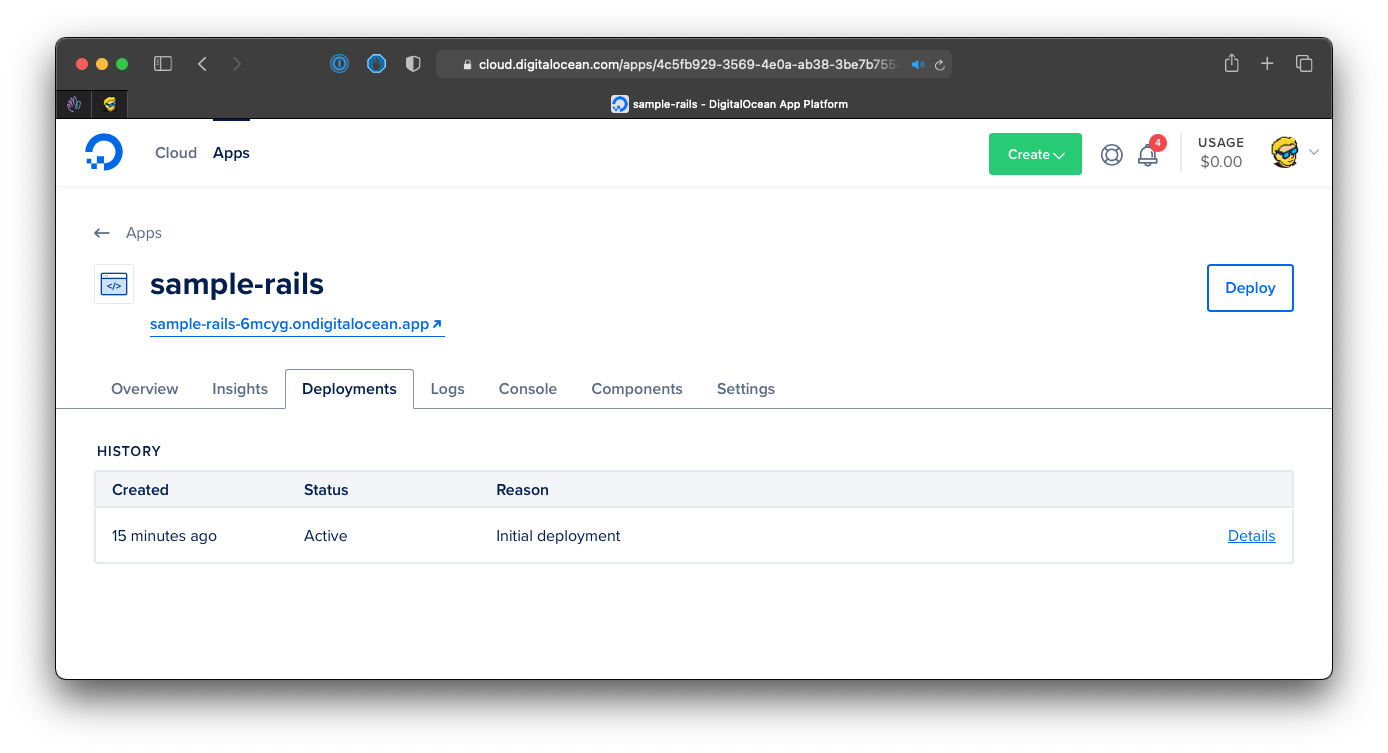Open the Settings tab
1388x753 pixels.
click(745, 389)
